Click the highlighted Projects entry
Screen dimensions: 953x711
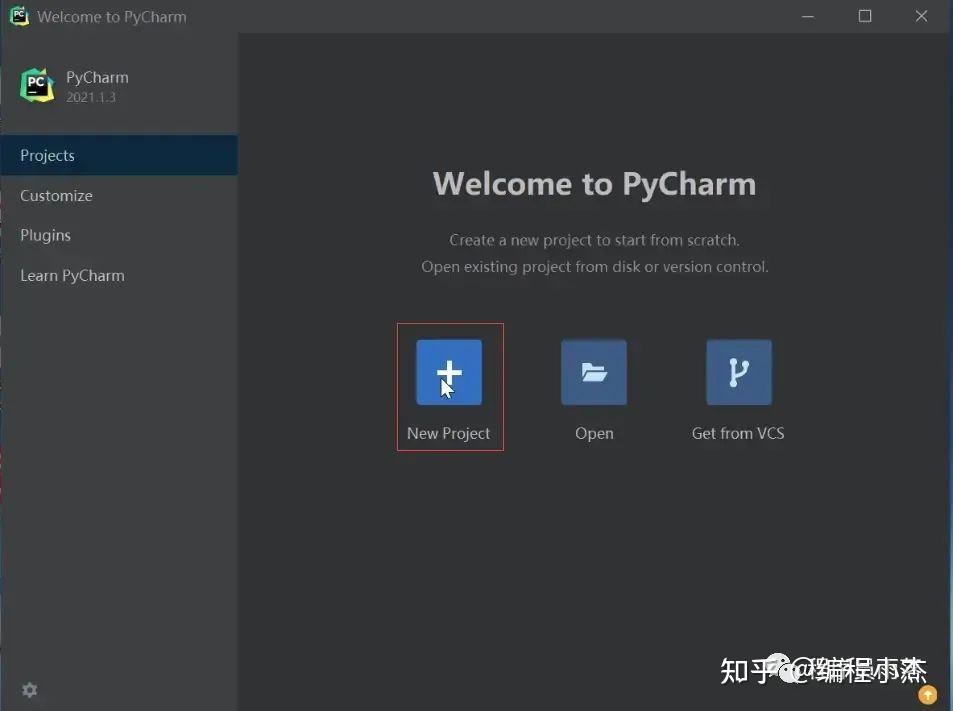point(47,155)
